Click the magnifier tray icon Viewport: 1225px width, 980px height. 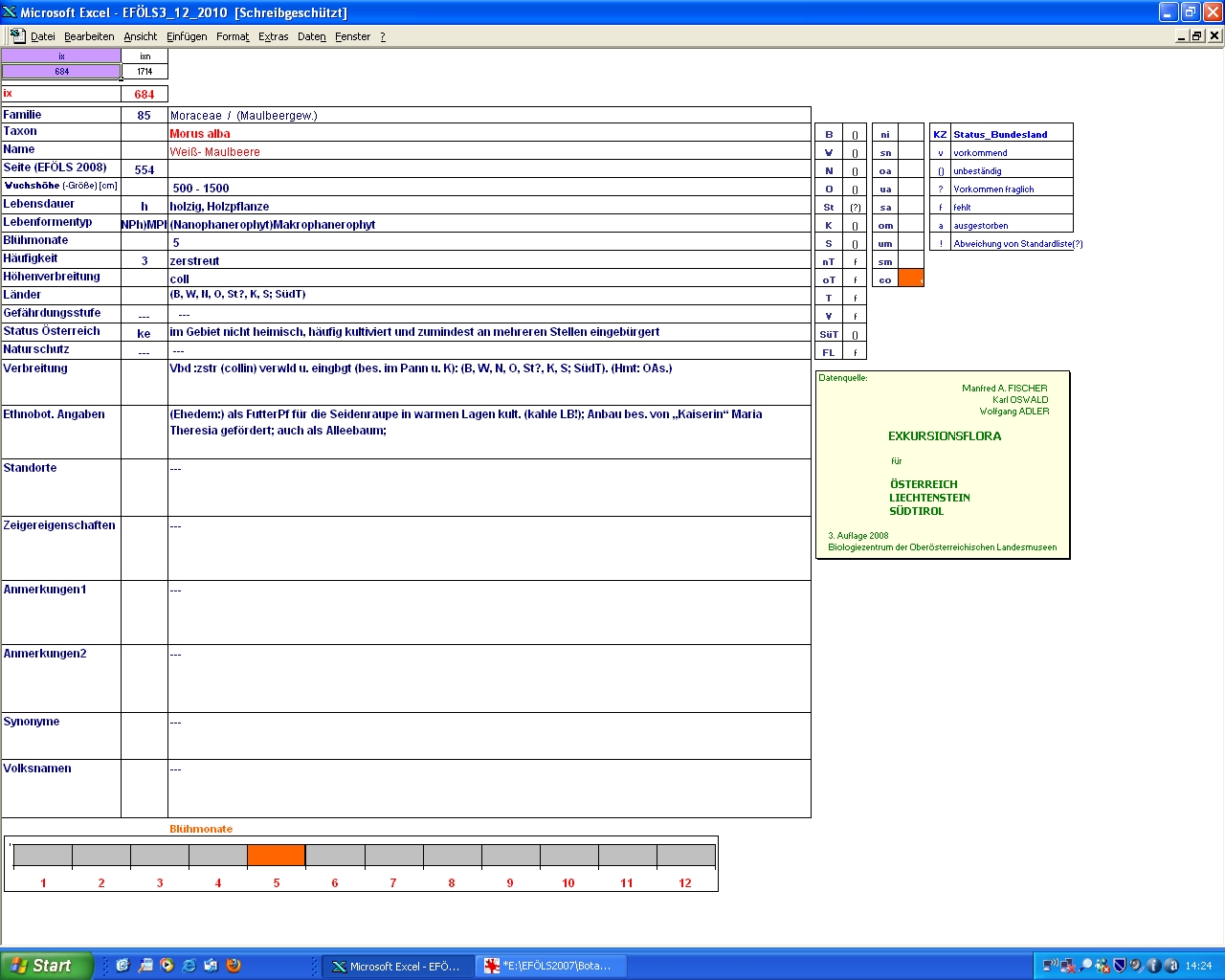coord(1085,966)
